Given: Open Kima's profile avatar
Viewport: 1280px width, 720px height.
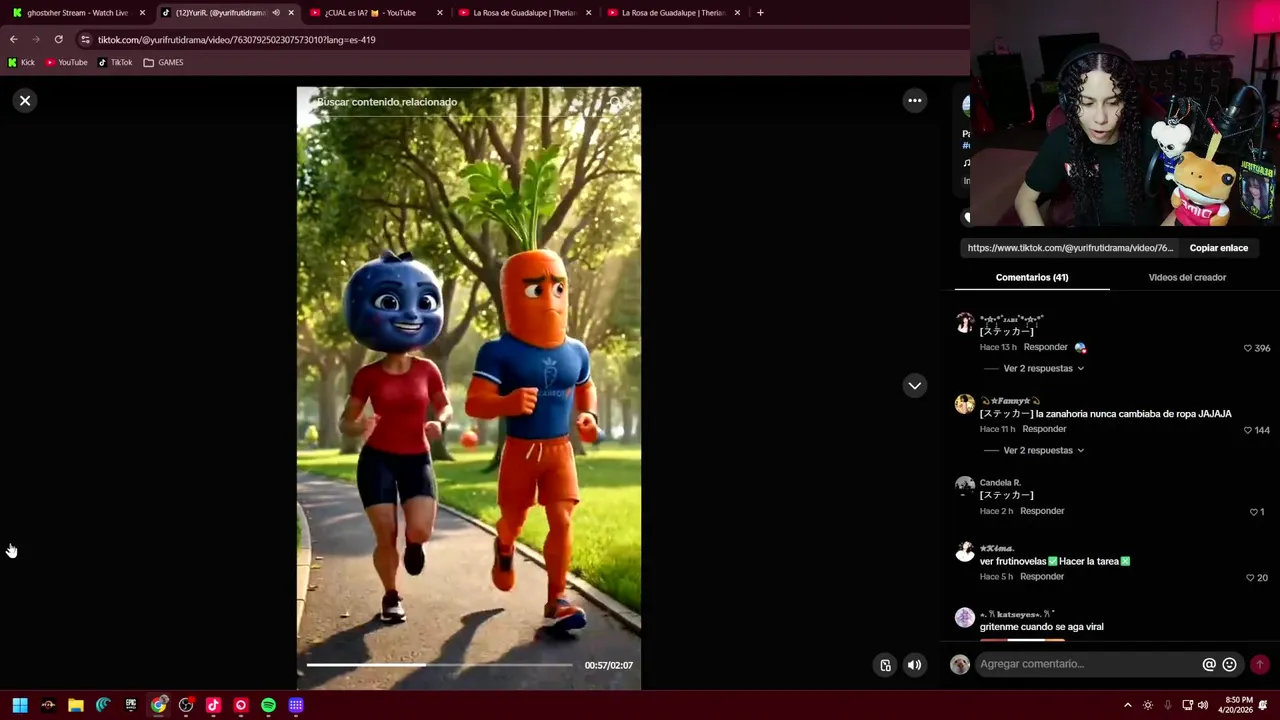Looking at the screenshot, I should pos(964,552).
